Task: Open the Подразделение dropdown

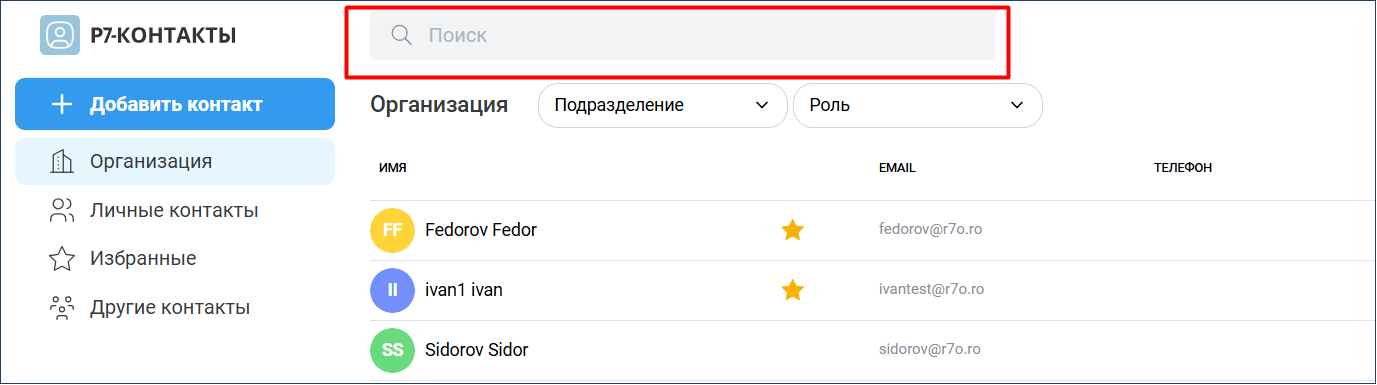Action: [x=663, y=105]
